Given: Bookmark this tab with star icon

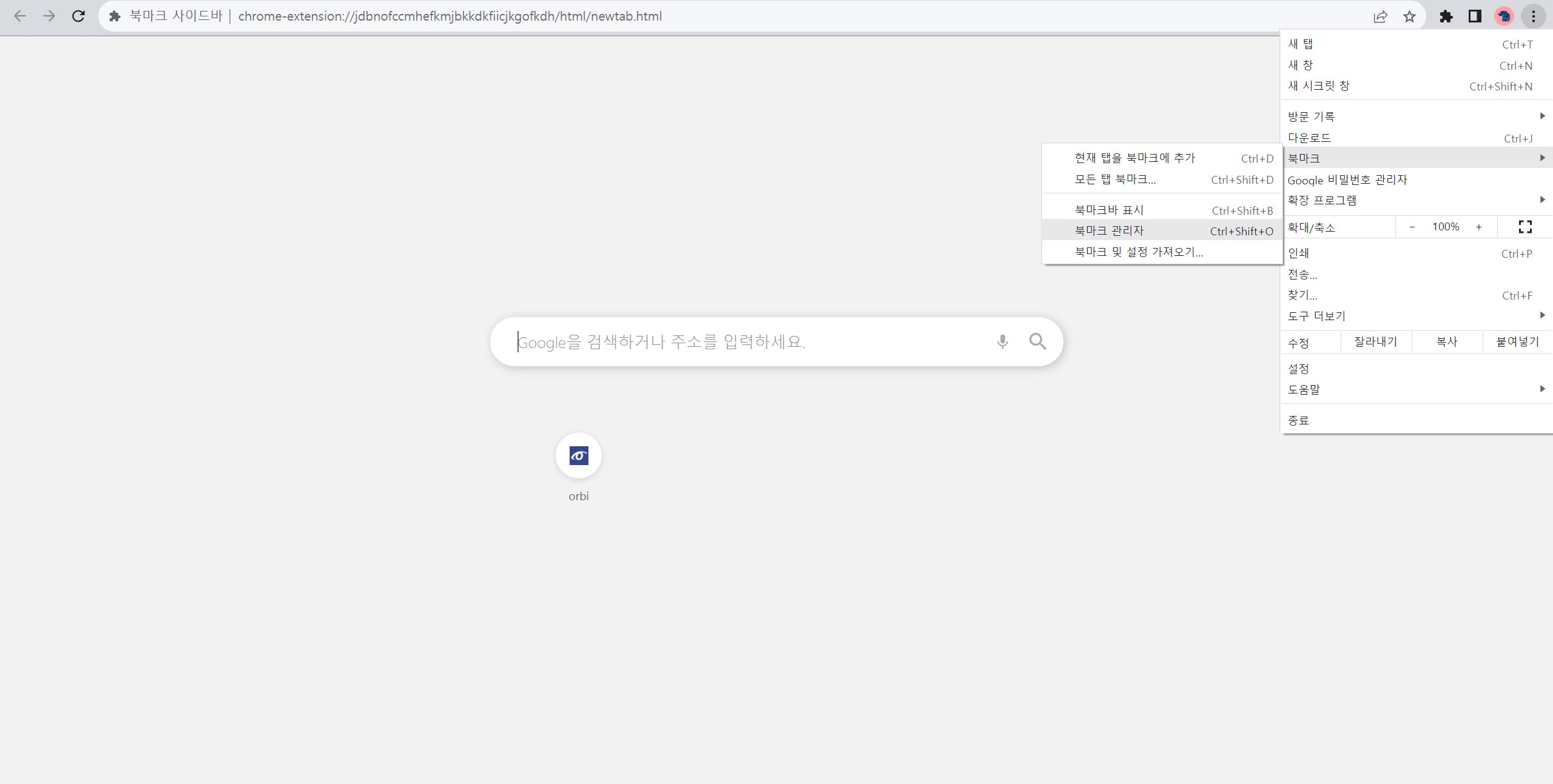Looking at the screenshot, I should [x=1409, y=16].
